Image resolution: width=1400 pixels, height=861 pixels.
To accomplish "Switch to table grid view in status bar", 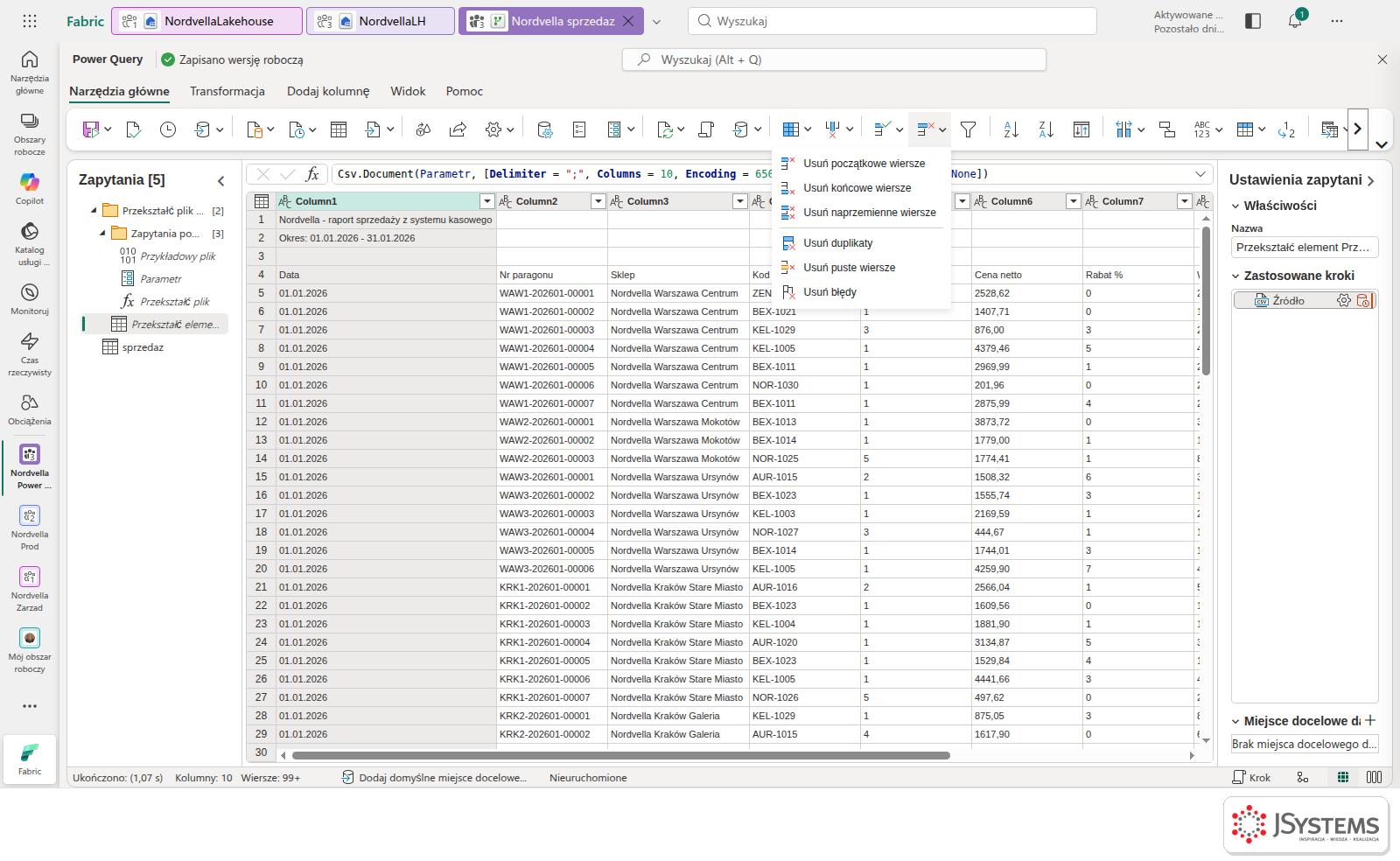I will [1343, 777].
